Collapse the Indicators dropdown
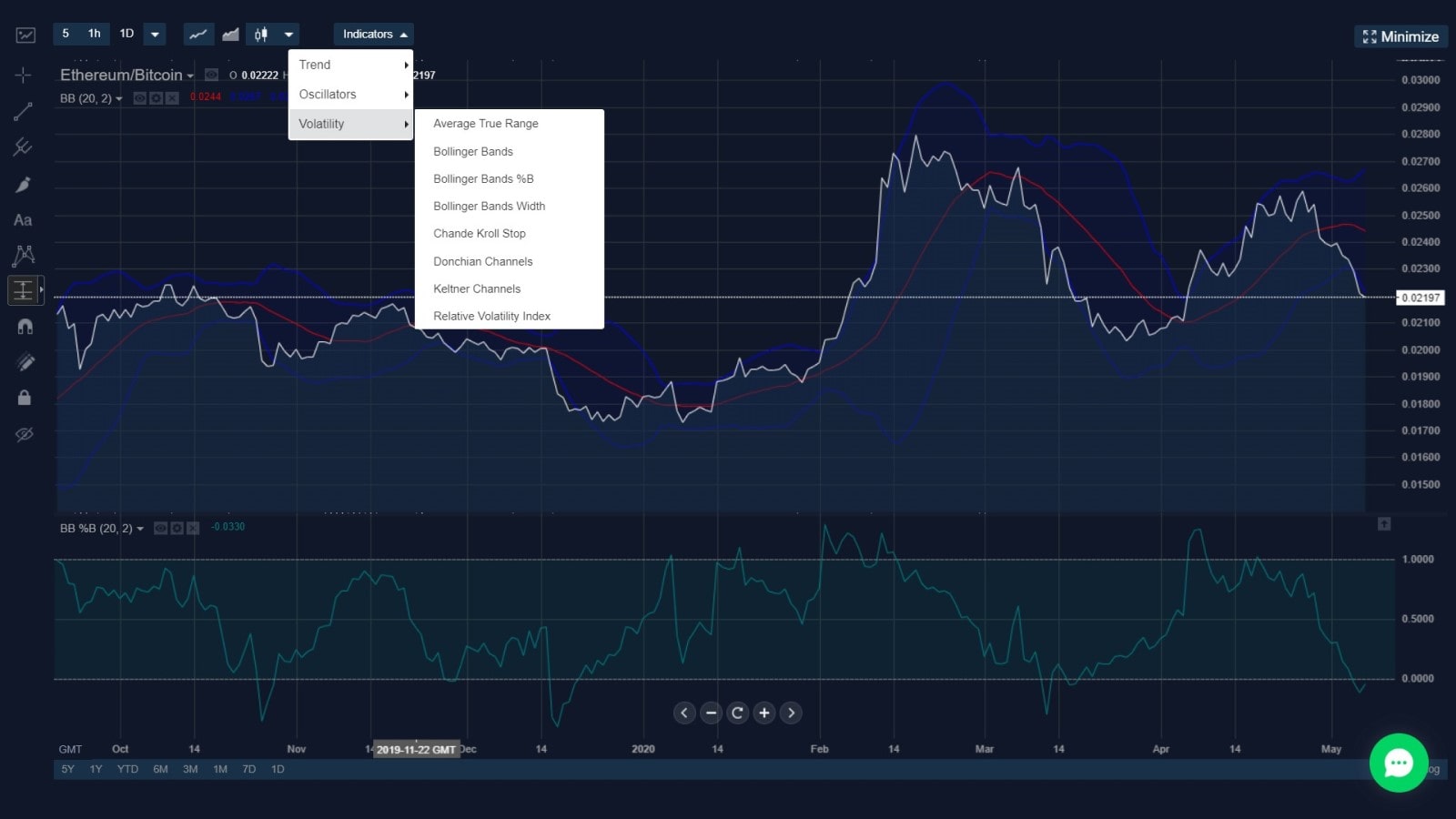 pos(374,35)
